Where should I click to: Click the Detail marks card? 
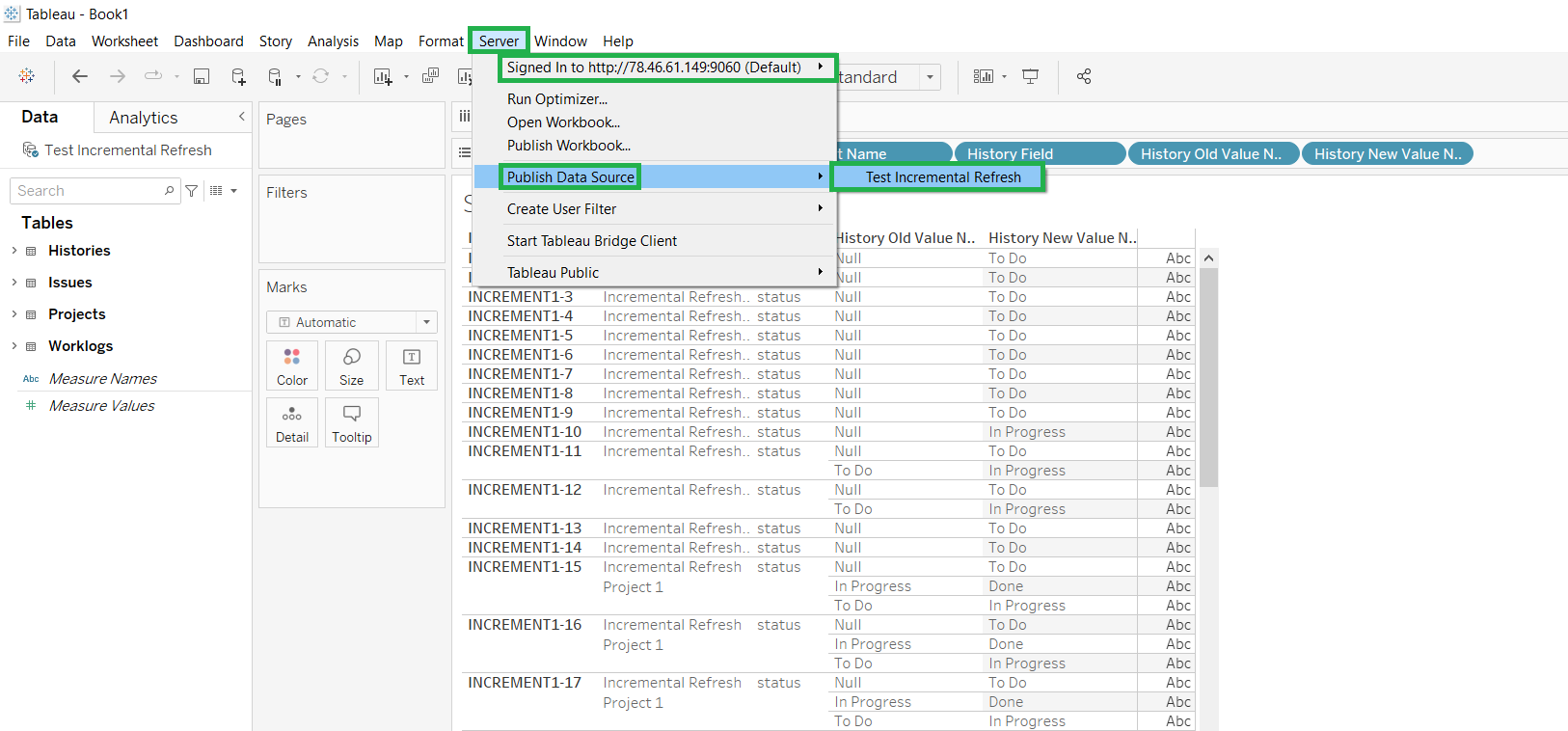tap(292, 422)
